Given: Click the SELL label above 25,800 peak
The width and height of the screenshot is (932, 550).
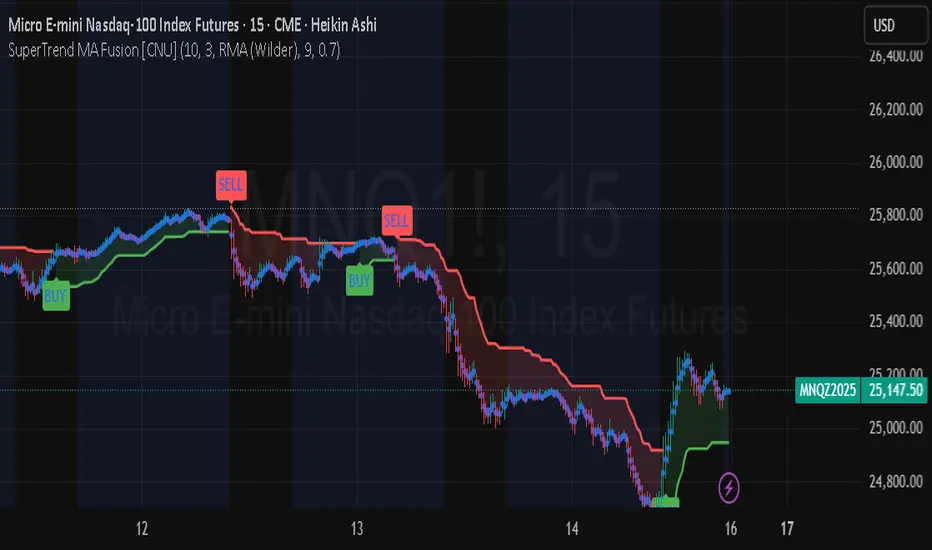Looking at the screenshot, I should pos(231,185).
